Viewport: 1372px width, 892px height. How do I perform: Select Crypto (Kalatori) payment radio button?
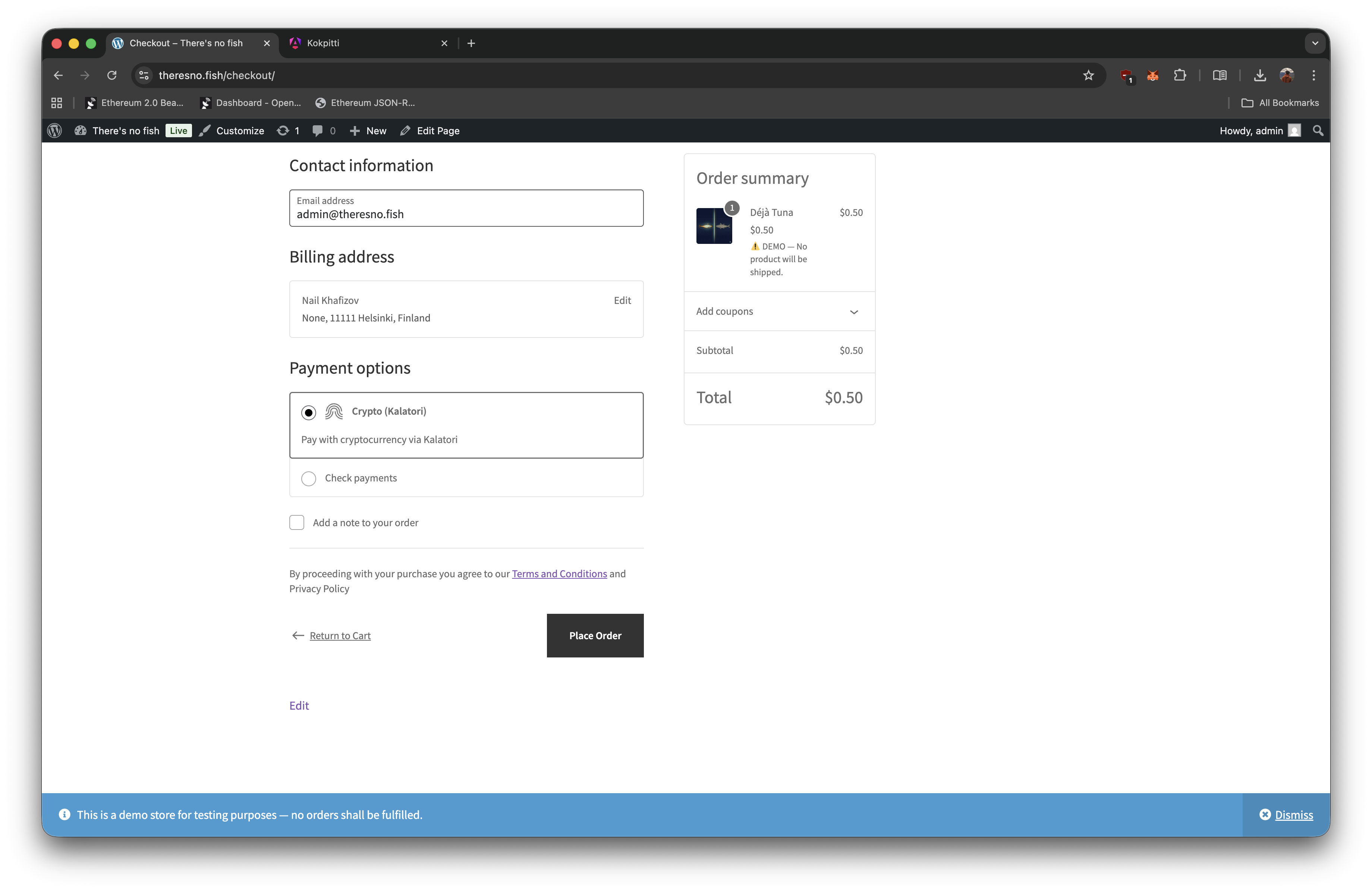[x=308, y=413]
